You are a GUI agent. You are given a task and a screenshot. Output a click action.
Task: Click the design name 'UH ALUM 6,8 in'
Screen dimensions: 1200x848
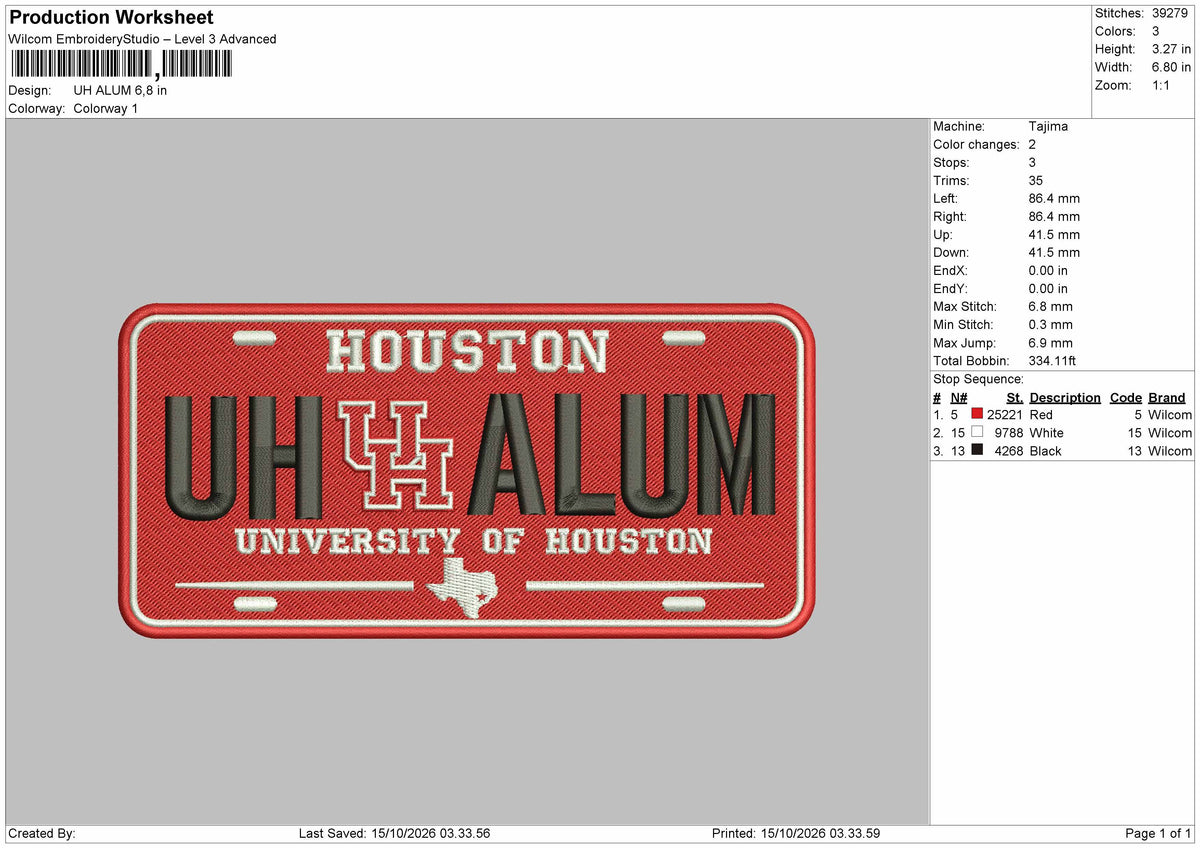(x=120, y=90)
